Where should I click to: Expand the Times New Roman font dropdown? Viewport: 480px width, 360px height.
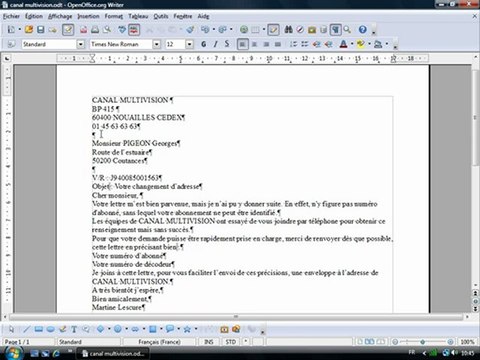click(x=156, y=44)
